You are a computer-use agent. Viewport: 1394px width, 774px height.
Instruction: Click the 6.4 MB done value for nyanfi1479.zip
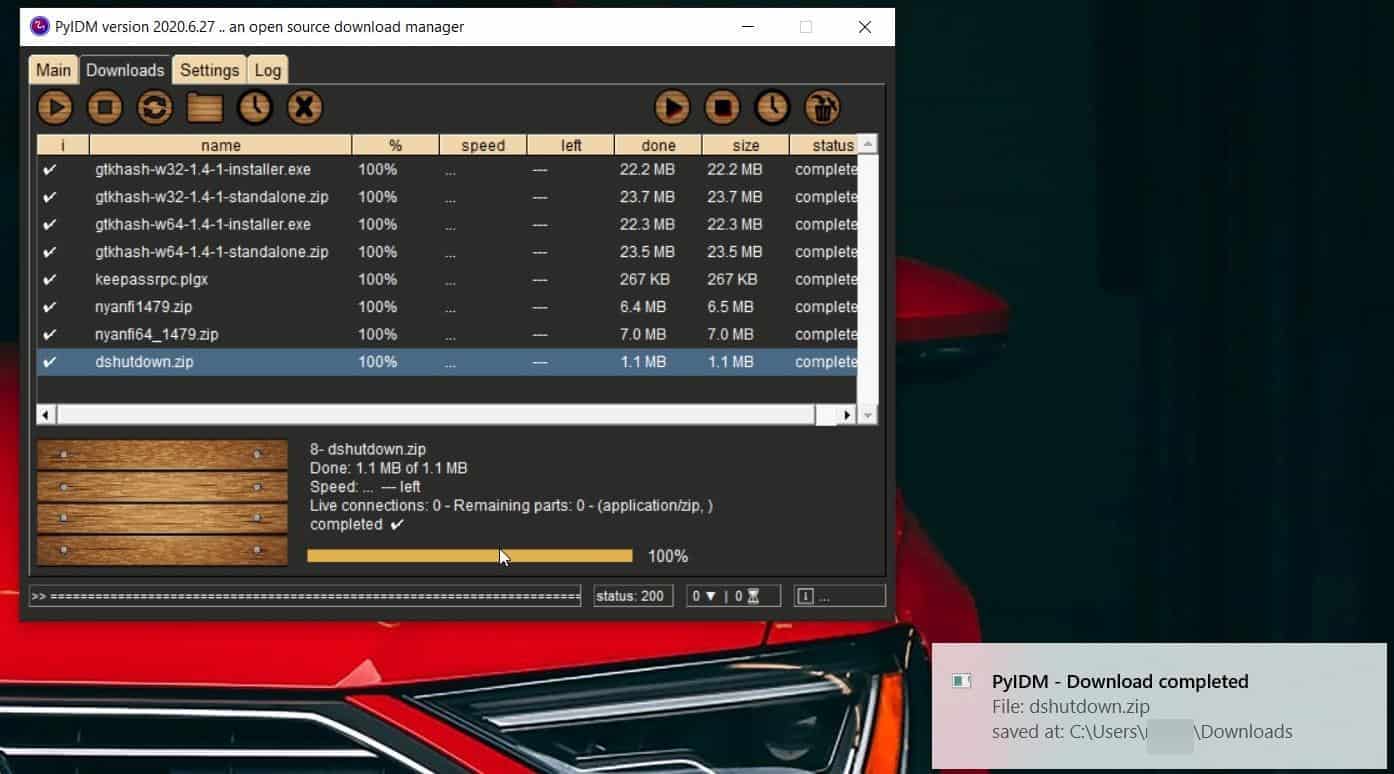(x=643, y=307)
